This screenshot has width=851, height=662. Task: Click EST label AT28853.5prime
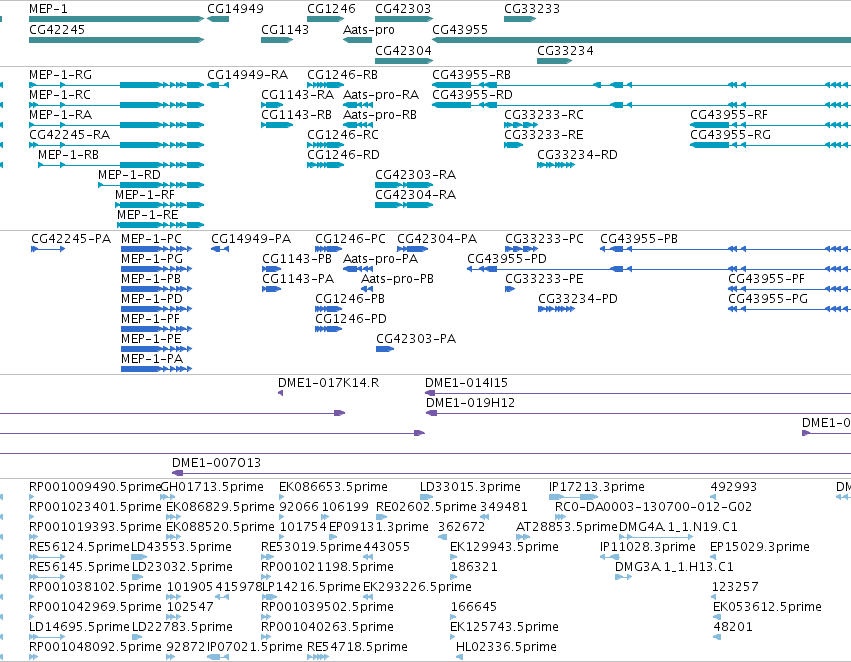pyautogui.click(x=567, y=527)
